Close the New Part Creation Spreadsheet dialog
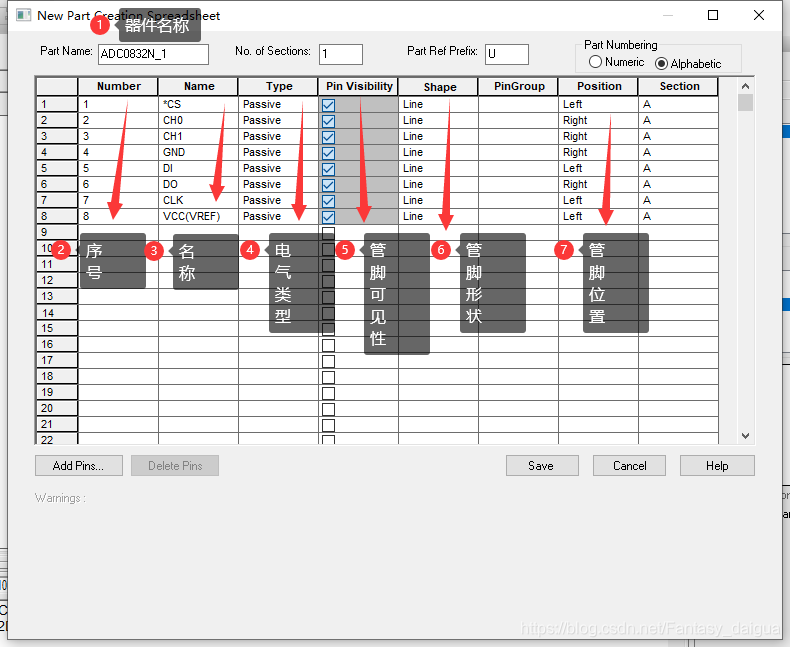Screen dimensions: 790x647 (759, 15)
